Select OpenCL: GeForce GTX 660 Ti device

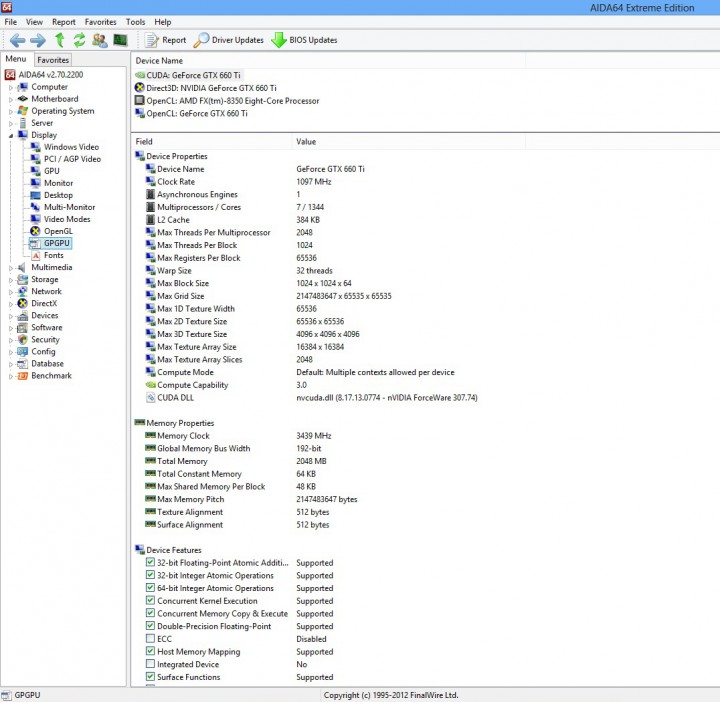coord(191,113)
